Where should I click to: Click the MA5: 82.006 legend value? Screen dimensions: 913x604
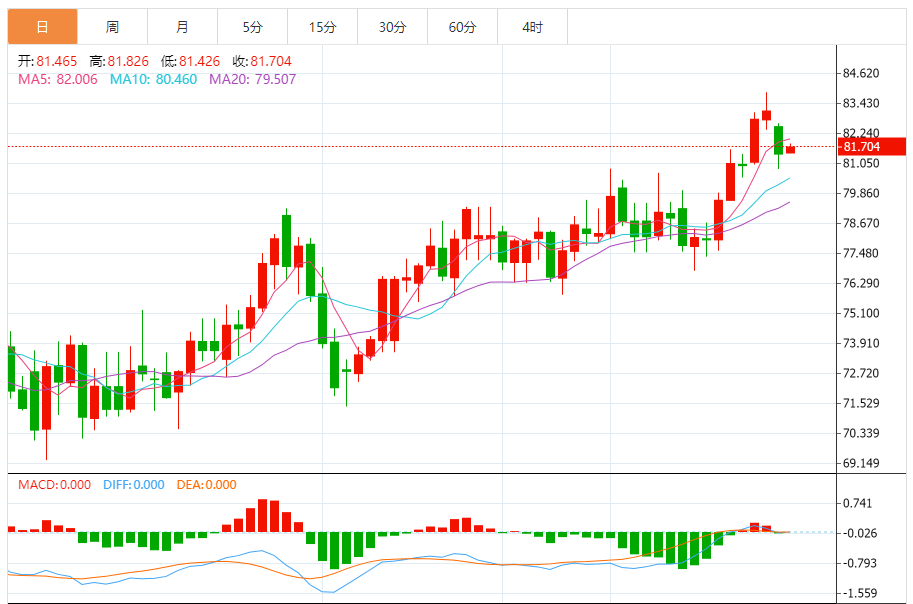(x=58, y=79)
